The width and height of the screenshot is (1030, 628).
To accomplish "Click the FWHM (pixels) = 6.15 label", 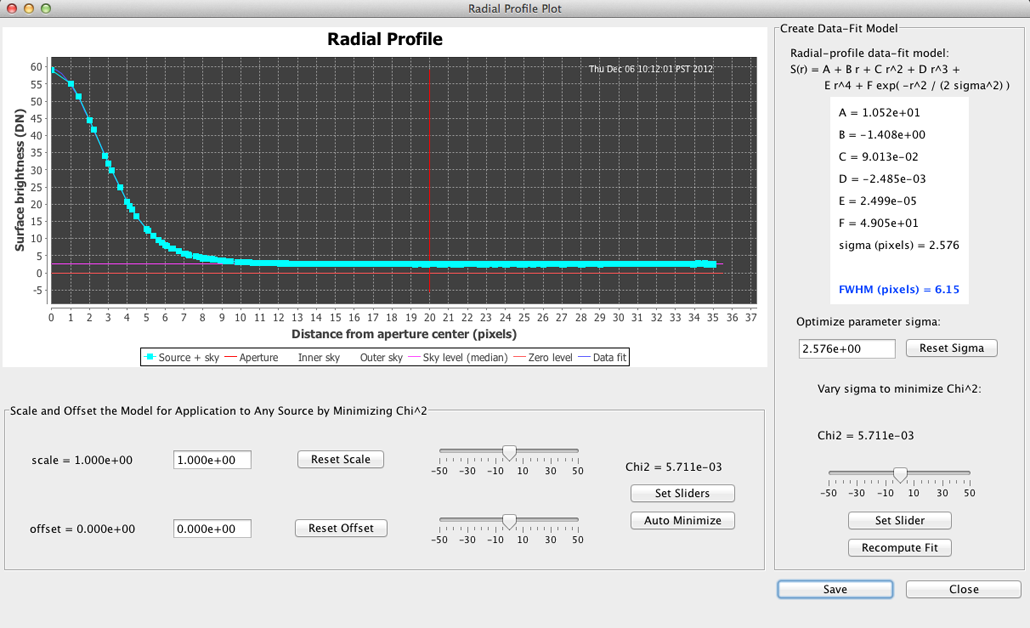I will 897,289.
